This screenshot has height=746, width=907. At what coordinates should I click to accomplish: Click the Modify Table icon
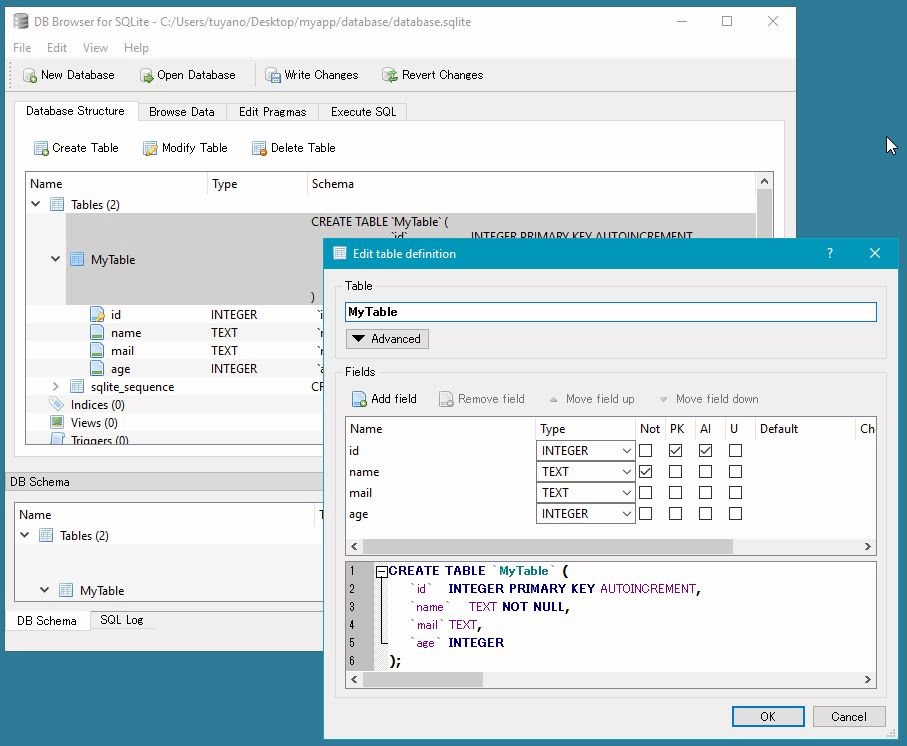[151, 148]
